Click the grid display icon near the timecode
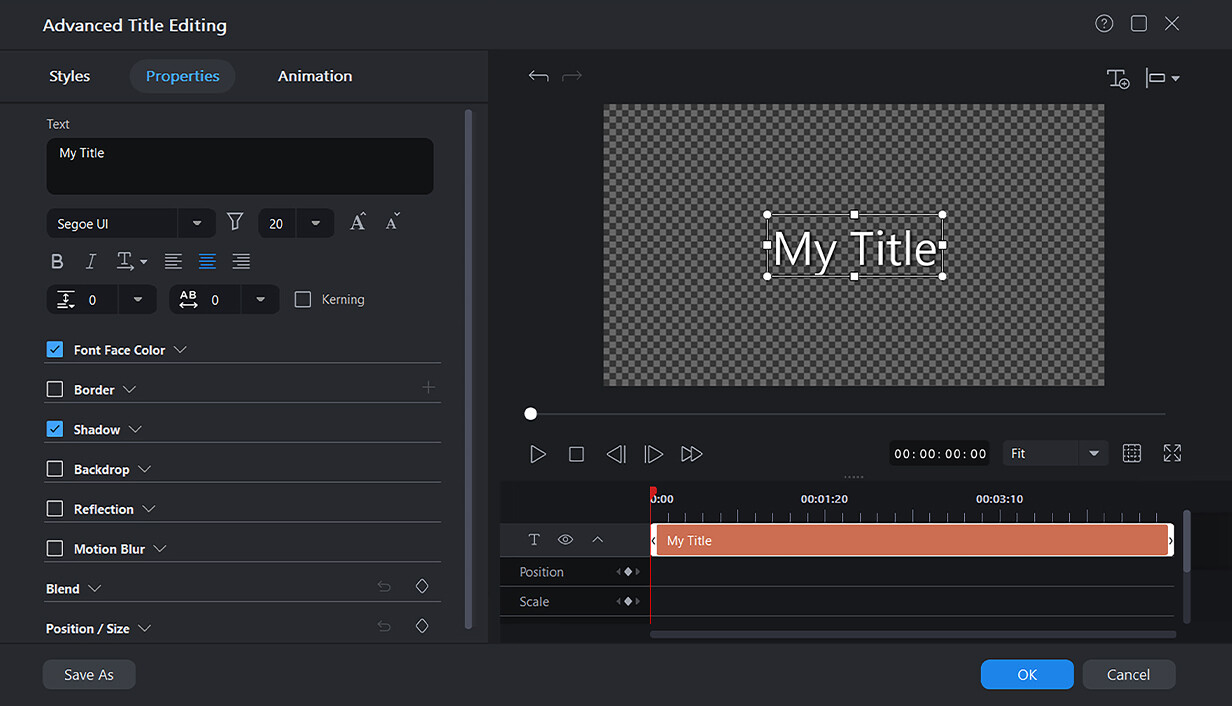The image size is (1232, 706). [x=1132, y=453]
